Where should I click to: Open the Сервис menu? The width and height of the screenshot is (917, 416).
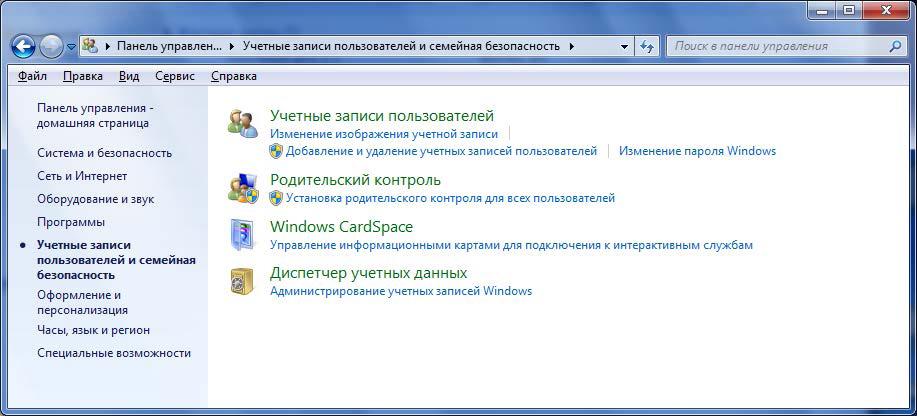[175, 76]
